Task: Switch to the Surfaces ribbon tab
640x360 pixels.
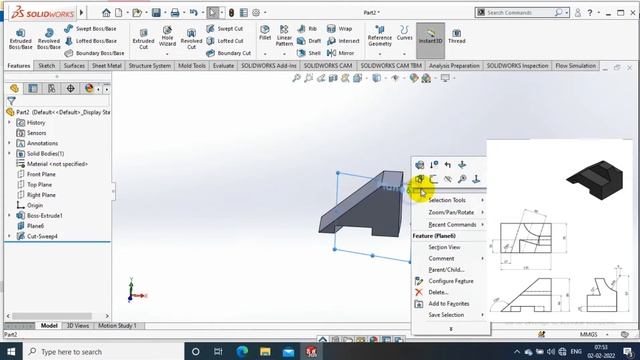Action: pyautogui.click(x=74, y=66)
